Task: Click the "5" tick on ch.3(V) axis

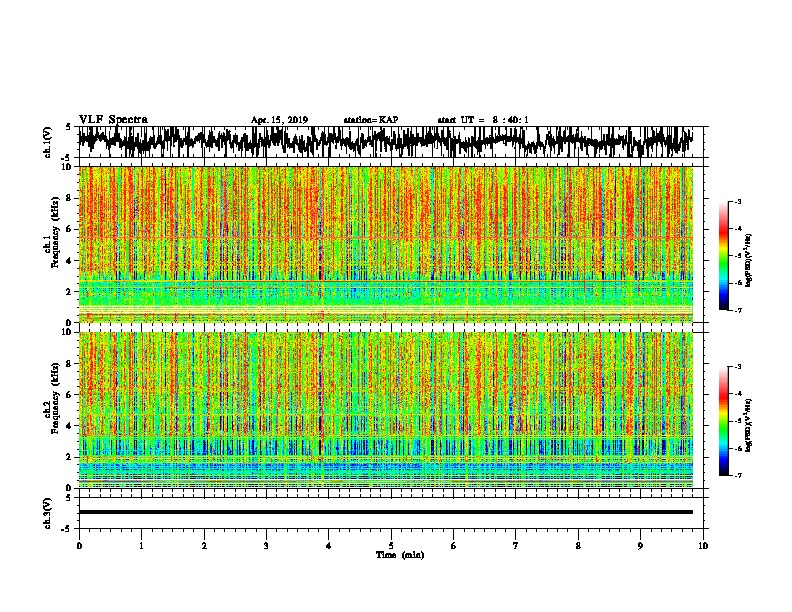Action: [68, 498]
